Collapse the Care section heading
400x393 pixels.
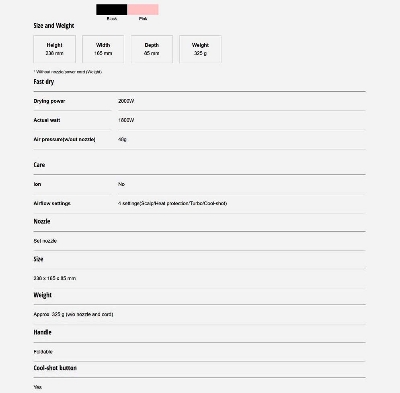[39, 165]
